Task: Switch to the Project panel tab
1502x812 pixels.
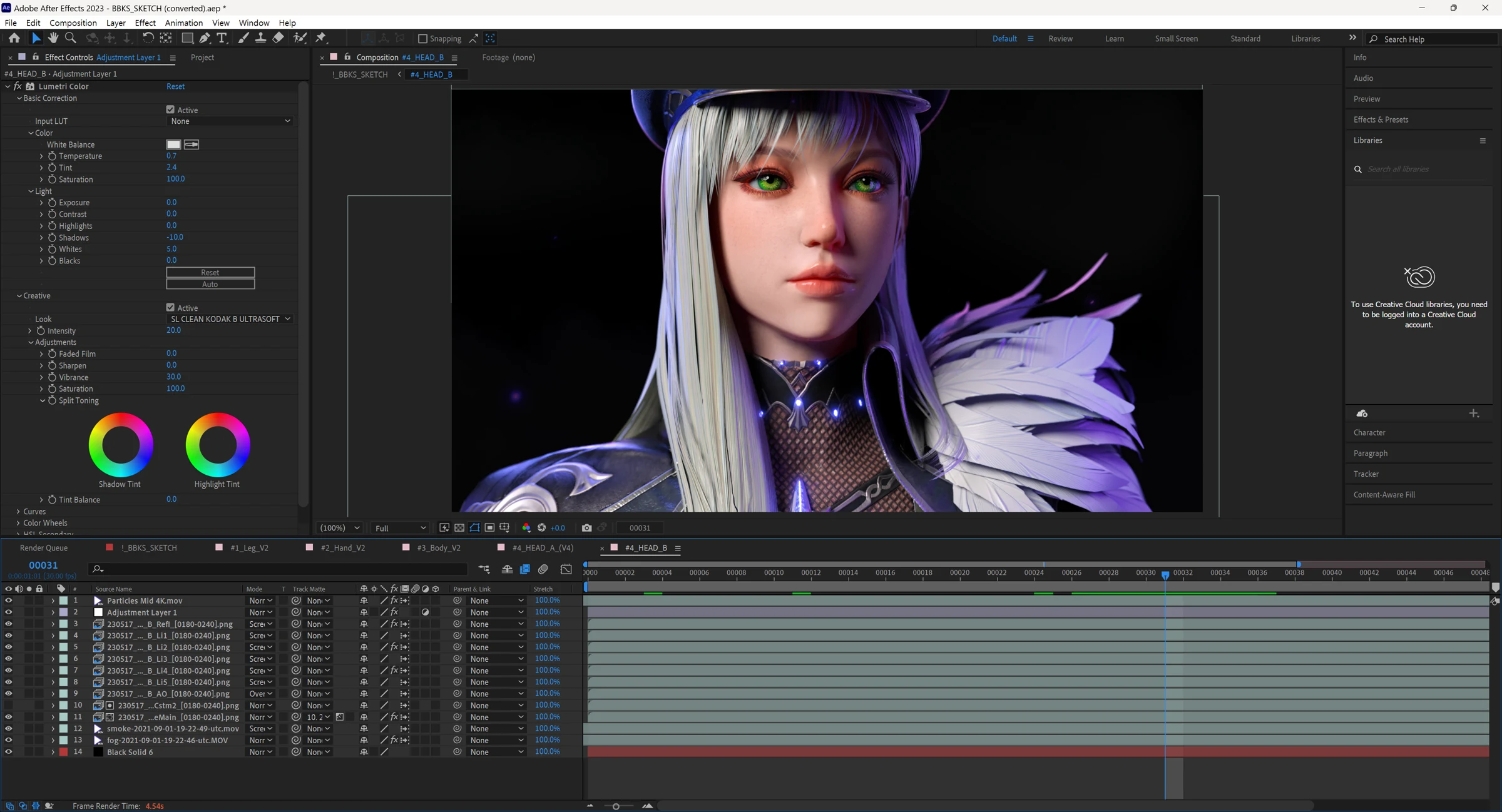Action: [202, 58]
